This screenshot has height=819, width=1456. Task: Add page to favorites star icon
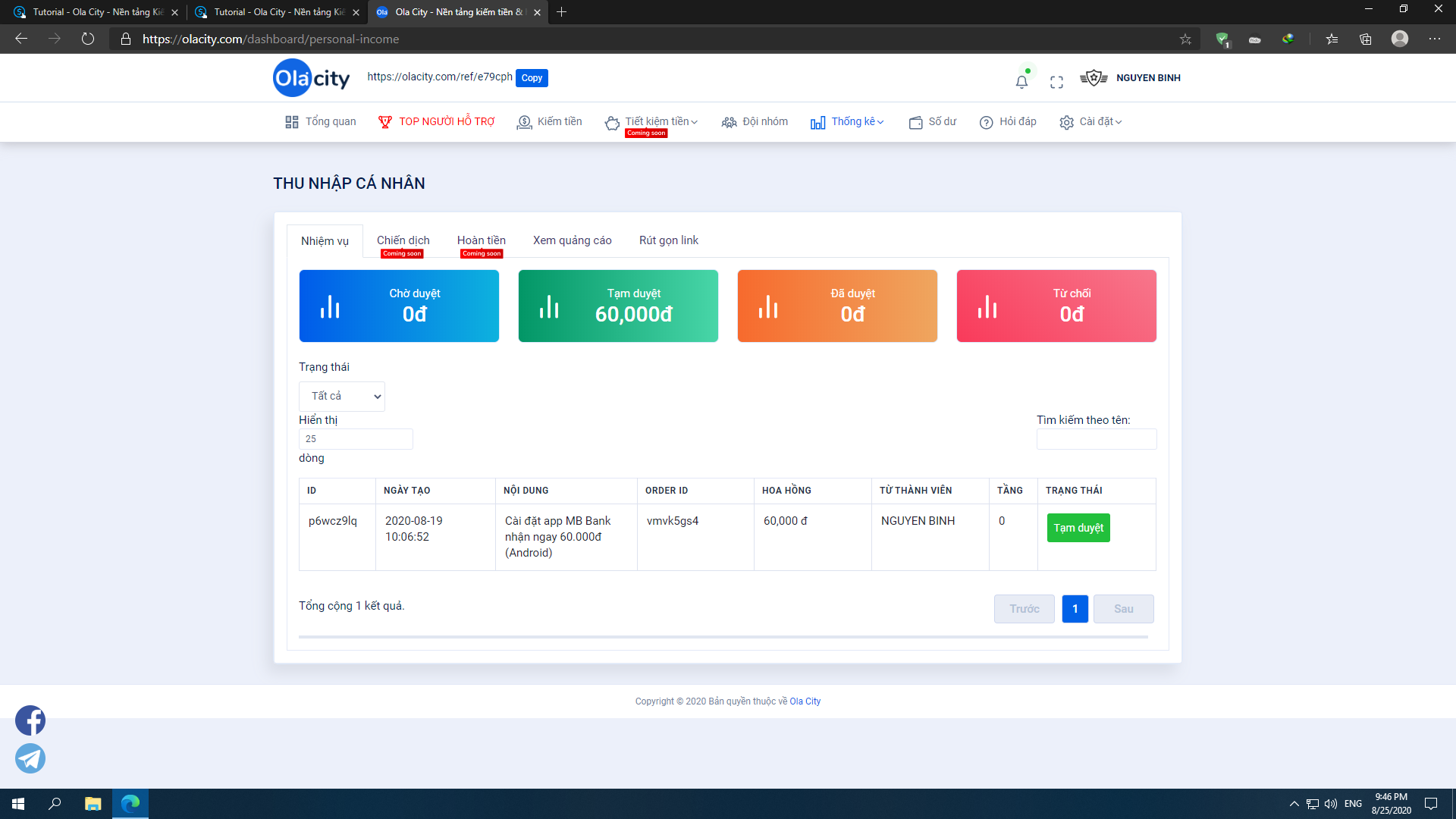pyautogui.click(x=1185, y=39)
